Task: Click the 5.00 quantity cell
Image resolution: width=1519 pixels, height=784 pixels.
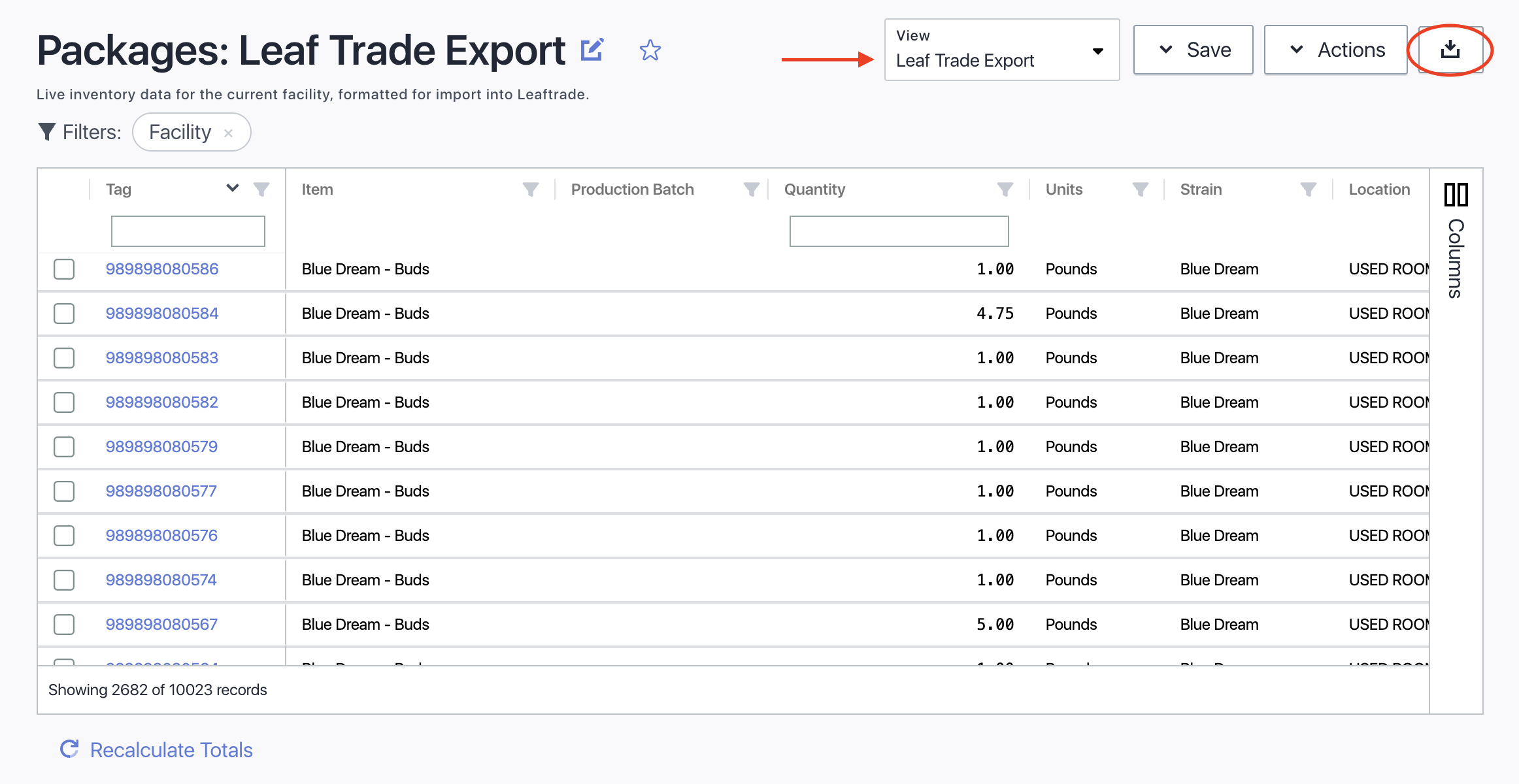Action: coord(995,625)
